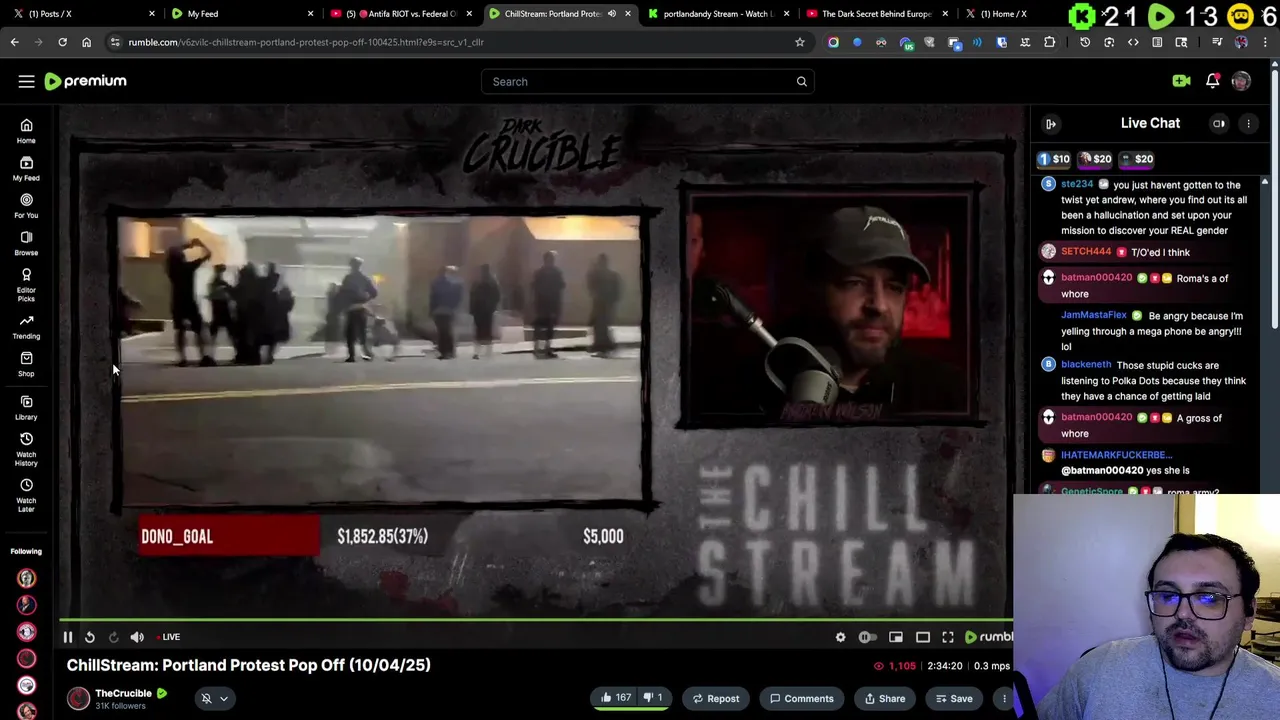Expand the subscription notification dropdown chevron
Viewport: 1280px width, 720px height.
point(224,699)
